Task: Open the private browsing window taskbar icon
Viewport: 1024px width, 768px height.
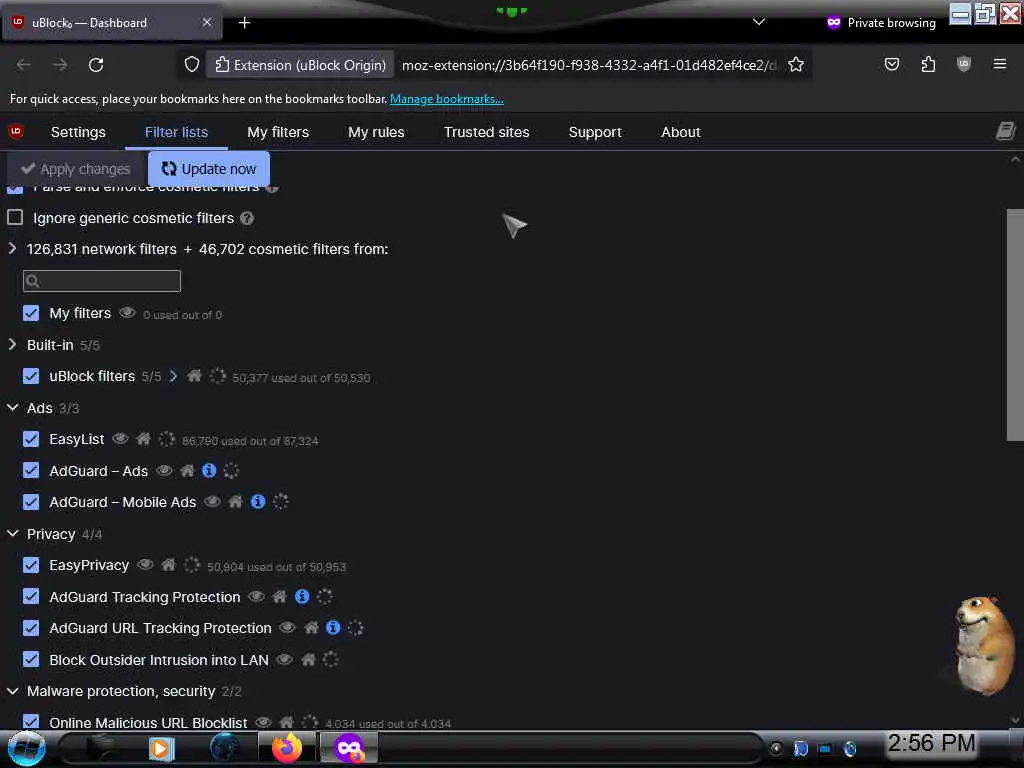Action: coord(349,748)
